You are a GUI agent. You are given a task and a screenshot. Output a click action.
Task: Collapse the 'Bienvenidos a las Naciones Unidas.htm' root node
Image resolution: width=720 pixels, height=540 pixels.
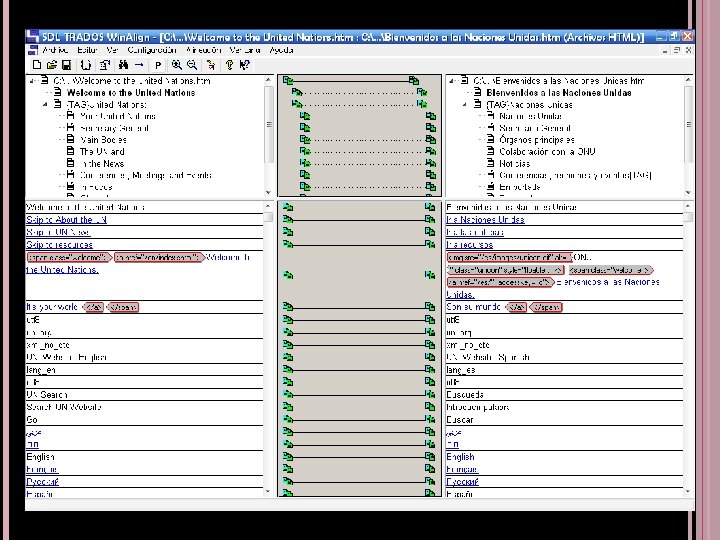click(452, 81)
